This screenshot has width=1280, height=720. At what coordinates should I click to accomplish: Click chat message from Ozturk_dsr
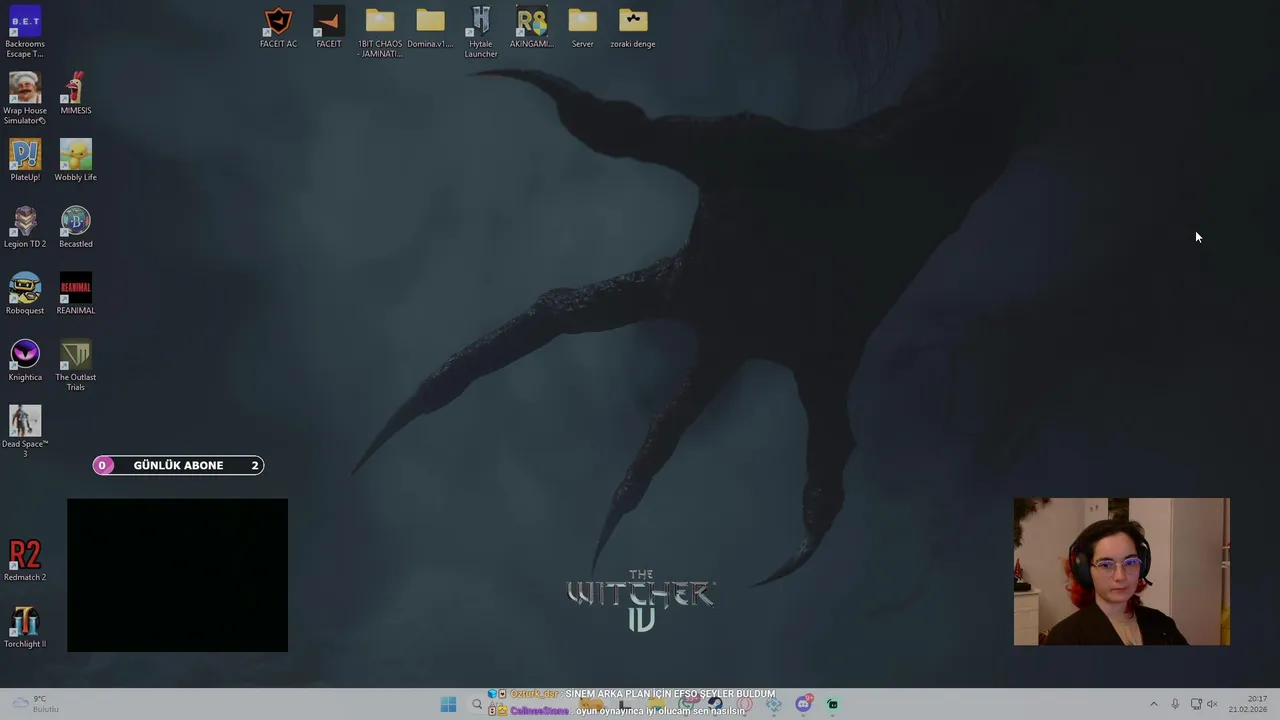[x=632, y=694]
